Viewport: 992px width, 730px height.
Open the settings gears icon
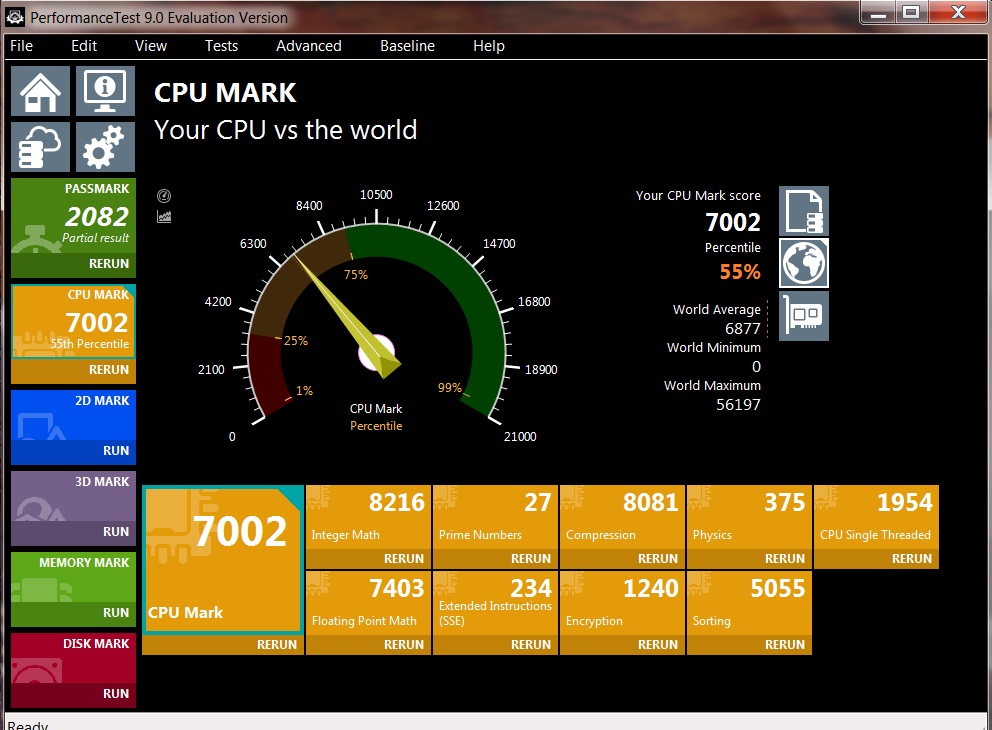(x=105, y=147)
